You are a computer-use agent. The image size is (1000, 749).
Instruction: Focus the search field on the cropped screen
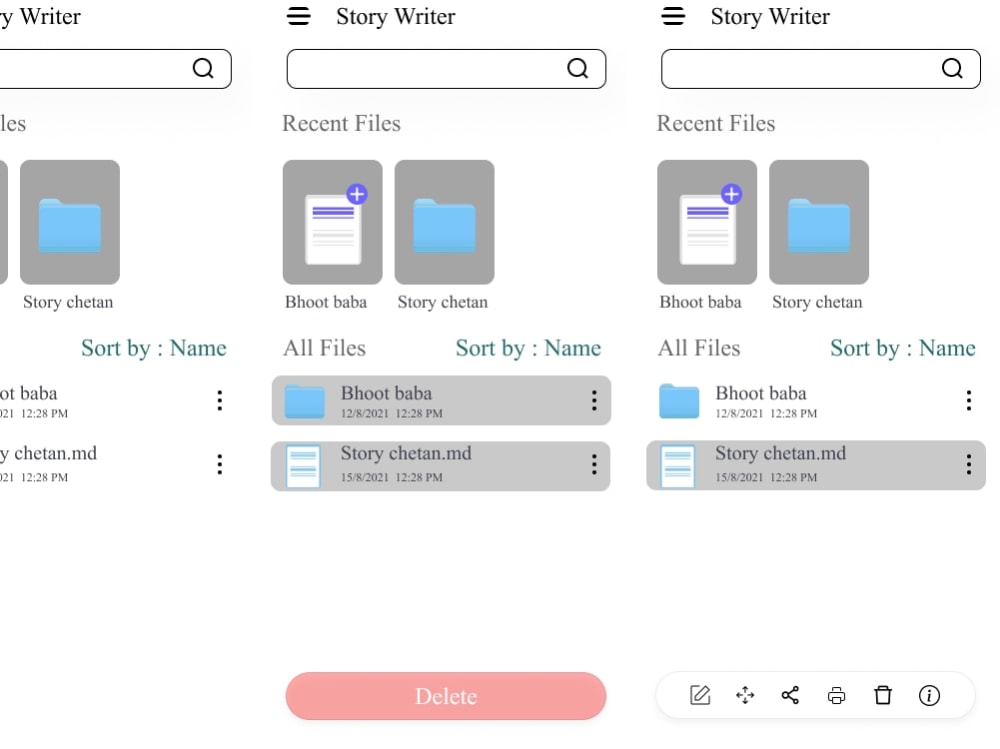click(115, 69)
